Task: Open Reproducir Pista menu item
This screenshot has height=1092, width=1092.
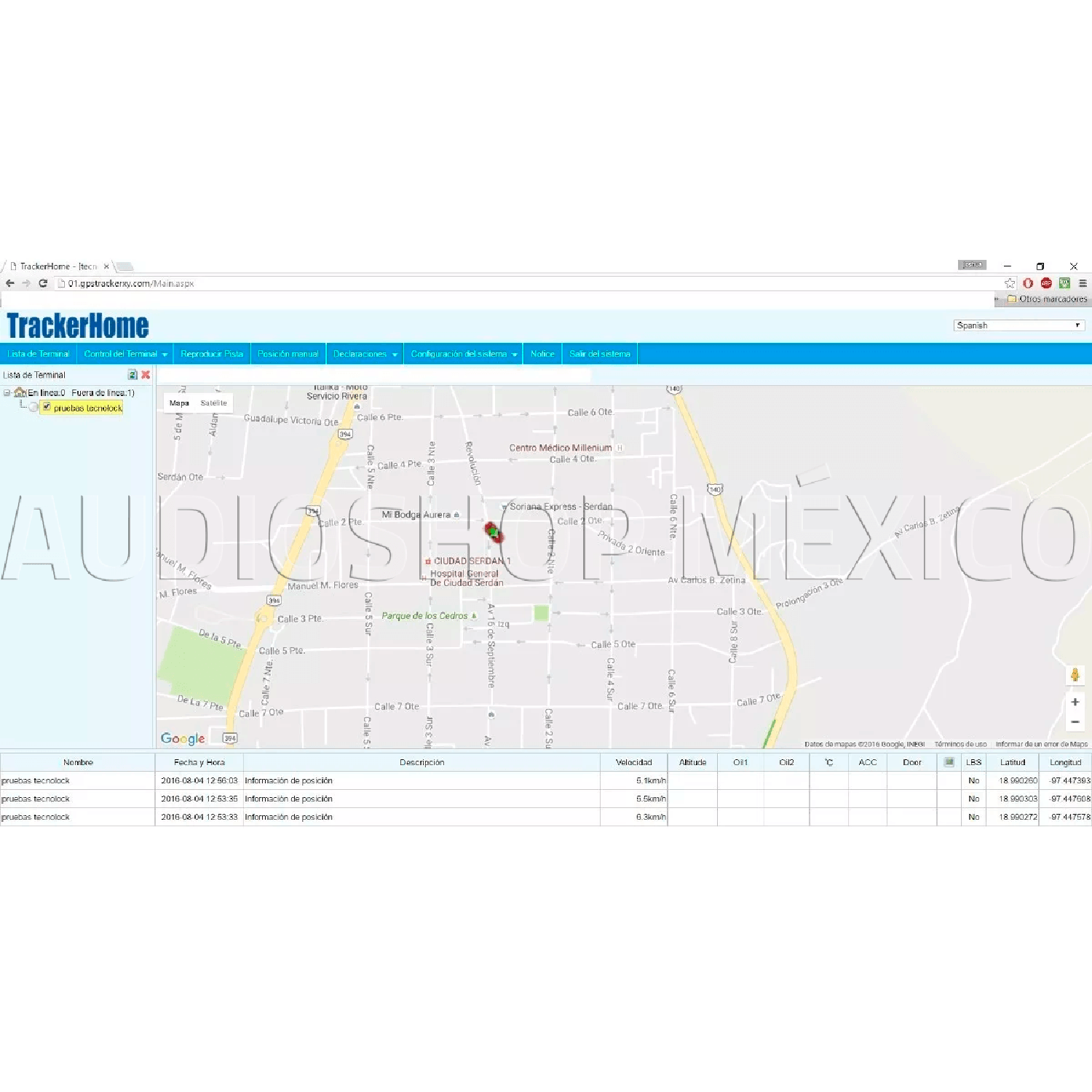Action: coord(212,354)
